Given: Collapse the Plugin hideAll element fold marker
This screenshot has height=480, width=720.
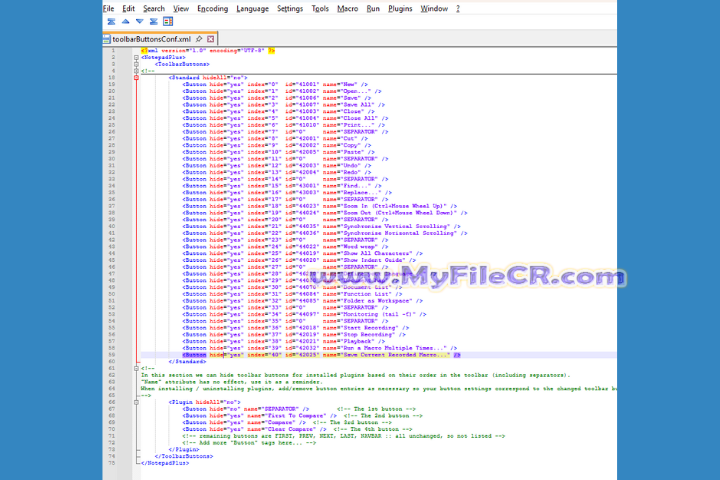Looking at the screenshot, I should point(136,402).
